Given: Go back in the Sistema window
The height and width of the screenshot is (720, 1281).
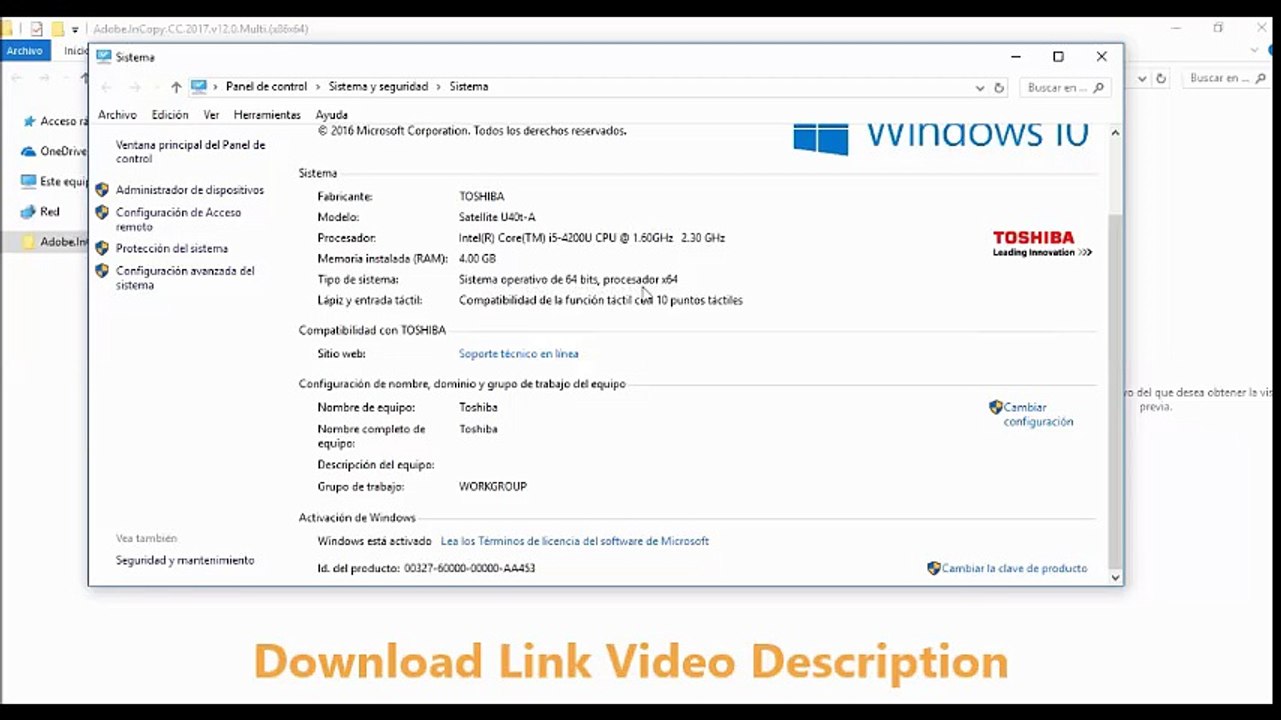Looking at the screenshot, I should 108,87.
